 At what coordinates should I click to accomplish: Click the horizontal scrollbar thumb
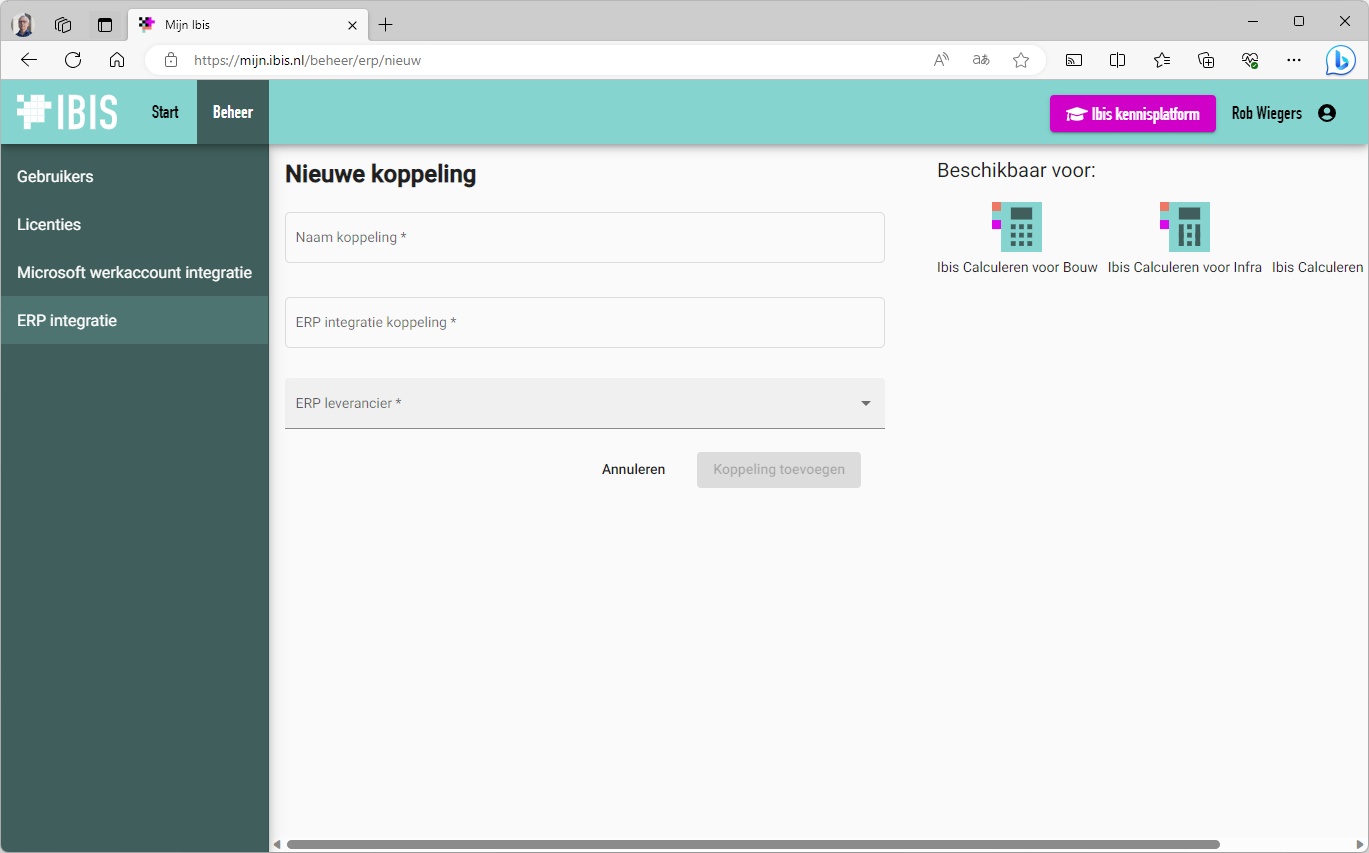click(753, 845)
